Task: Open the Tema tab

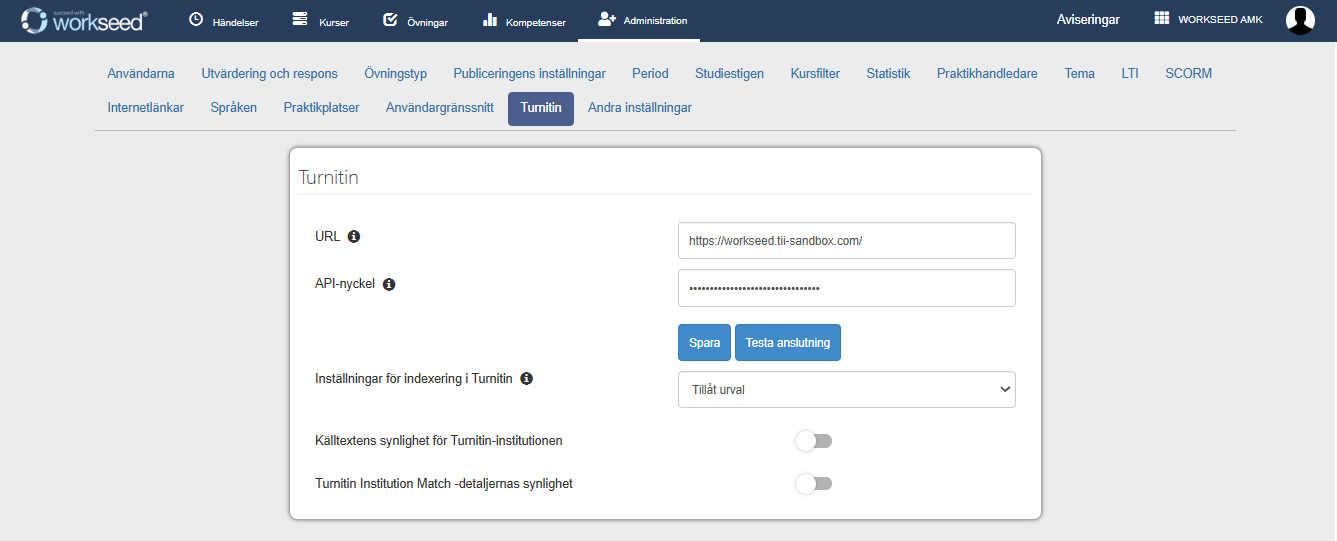Action: point(1079,73)
